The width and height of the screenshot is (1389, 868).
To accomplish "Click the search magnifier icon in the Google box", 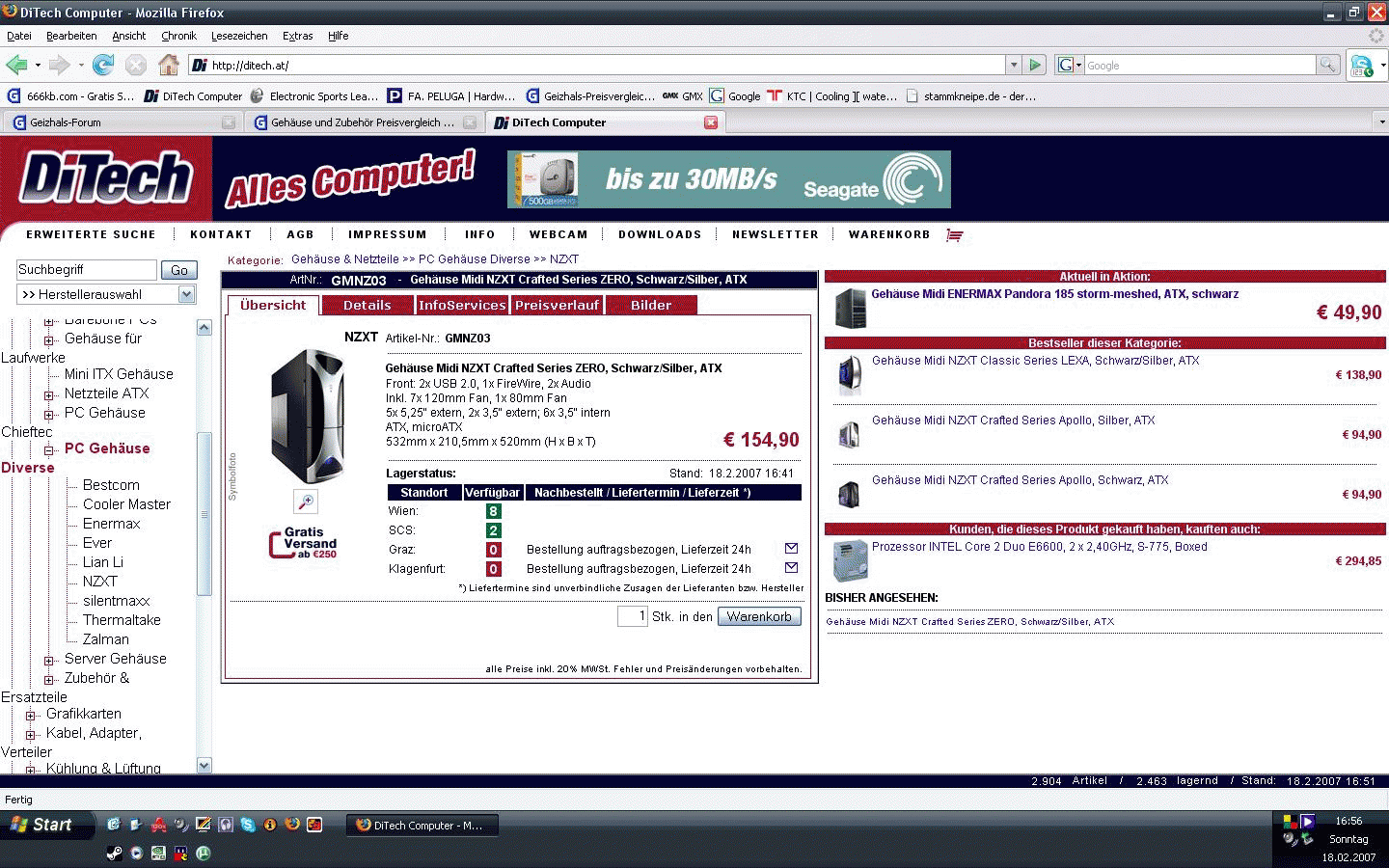I will click(1328, 65).
